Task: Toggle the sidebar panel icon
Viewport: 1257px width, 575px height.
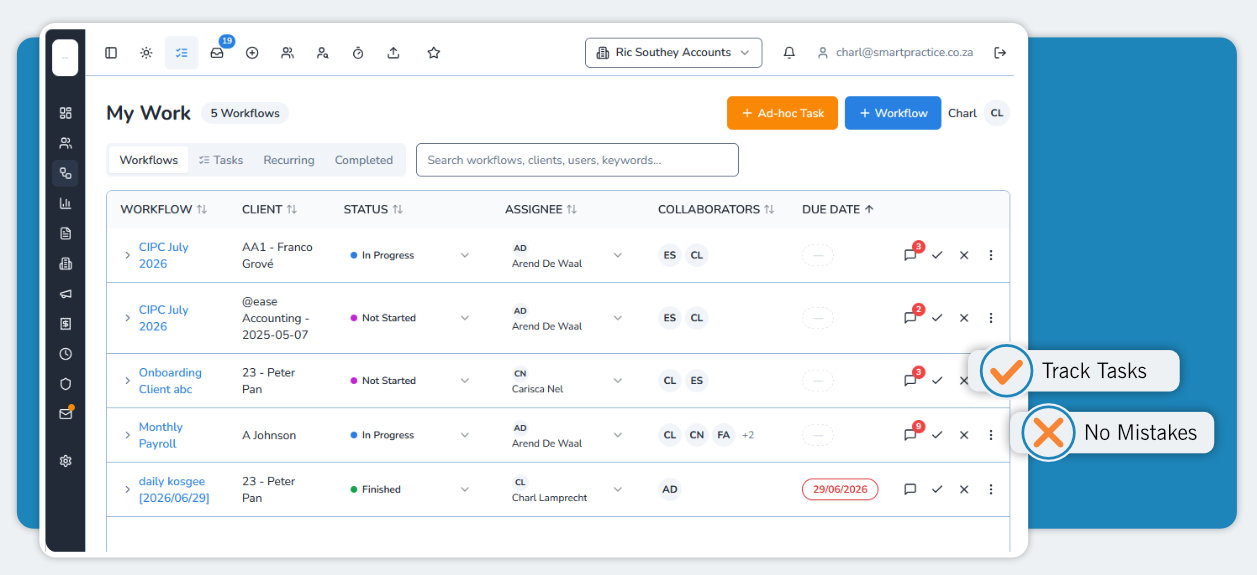Action: pos(111,53)
